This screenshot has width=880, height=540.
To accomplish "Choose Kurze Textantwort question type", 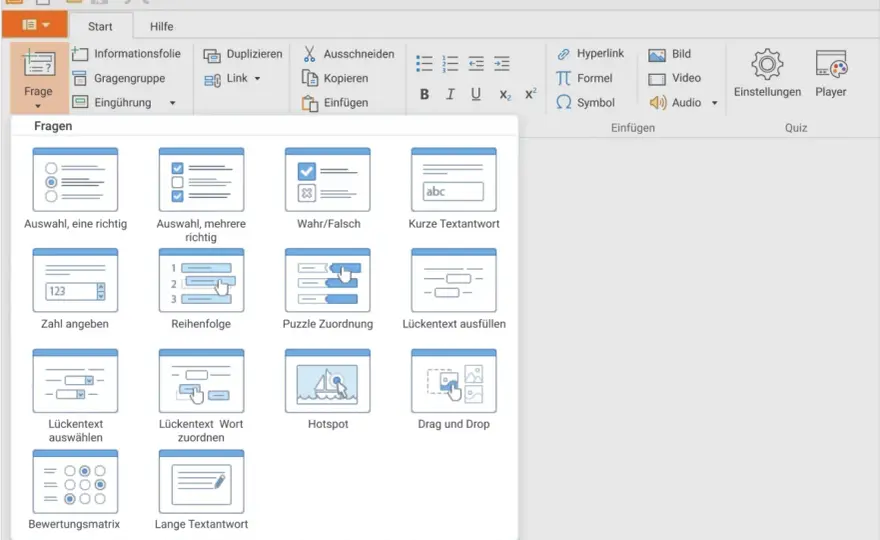I will pos(453,189).
